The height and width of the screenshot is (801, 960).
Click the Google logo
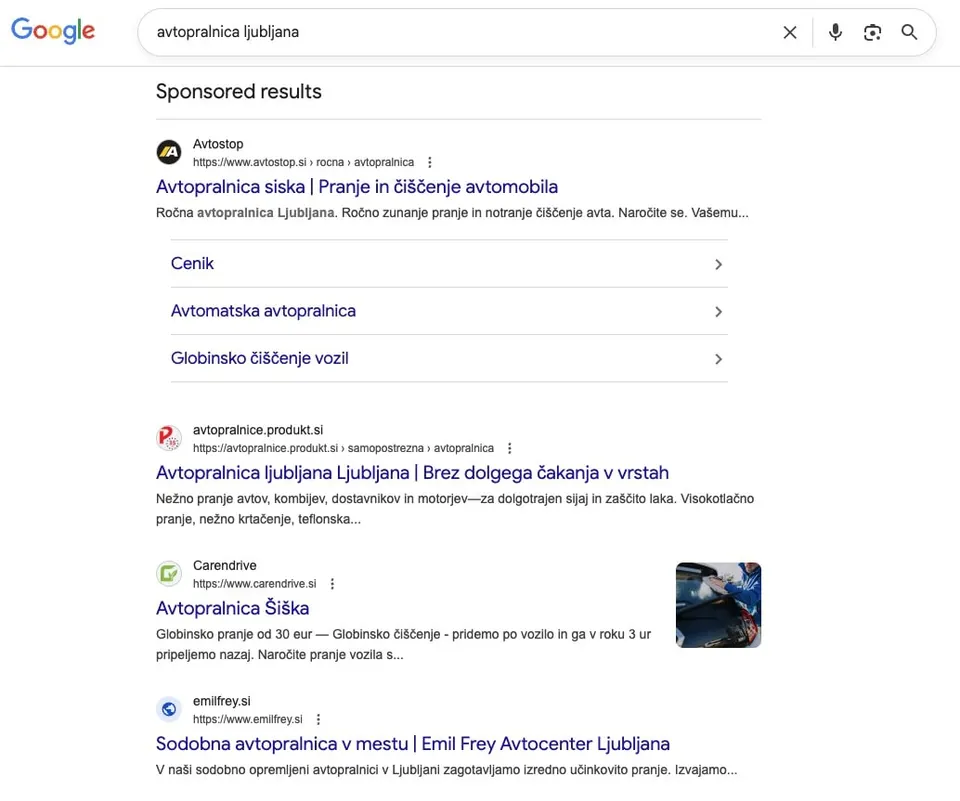pos(53,30)
